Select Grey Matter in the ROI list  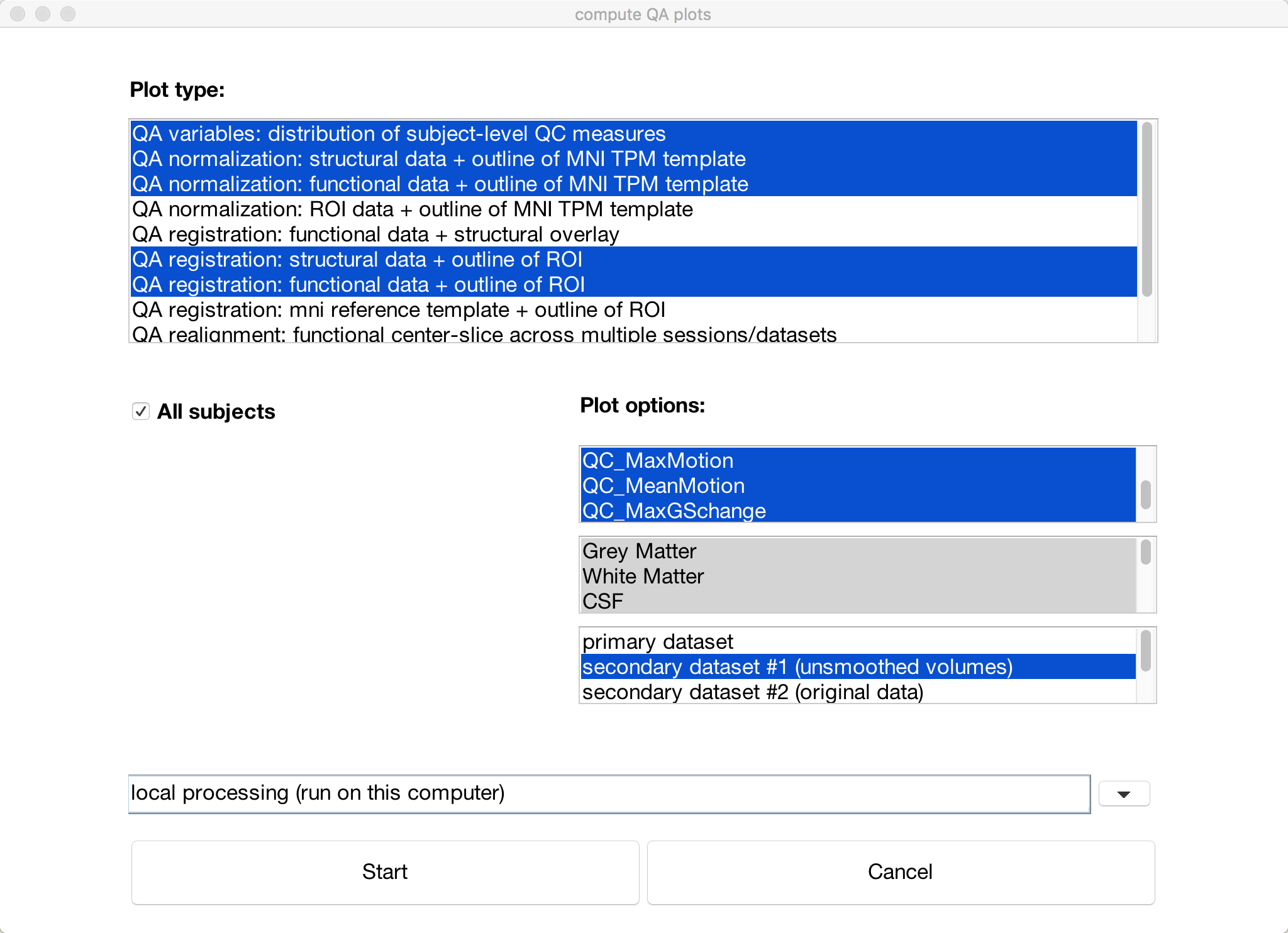858,551
